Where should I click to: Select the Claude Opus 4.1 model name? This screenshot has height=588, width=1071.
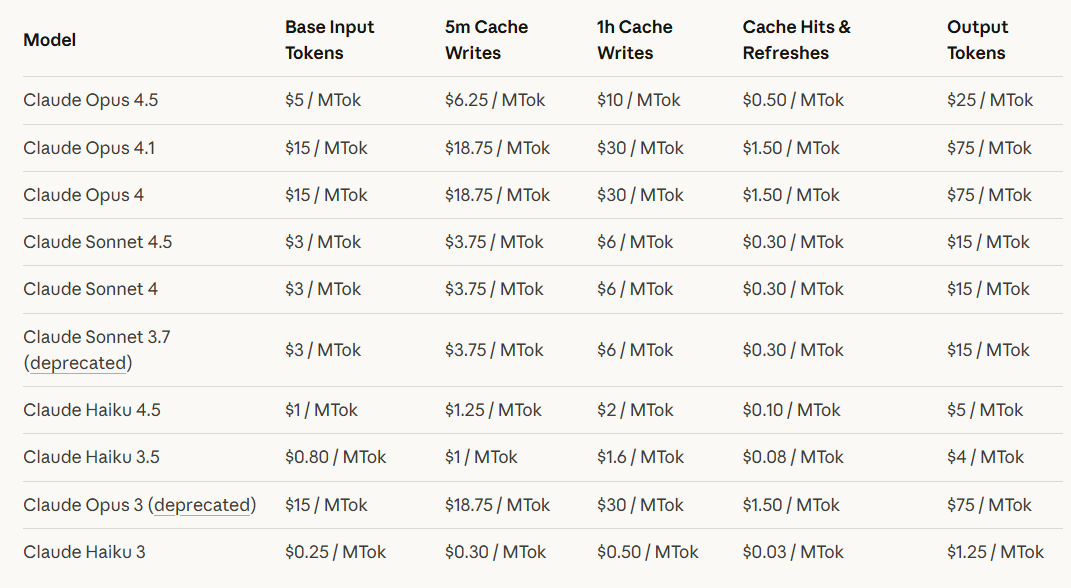click(89, 148)
